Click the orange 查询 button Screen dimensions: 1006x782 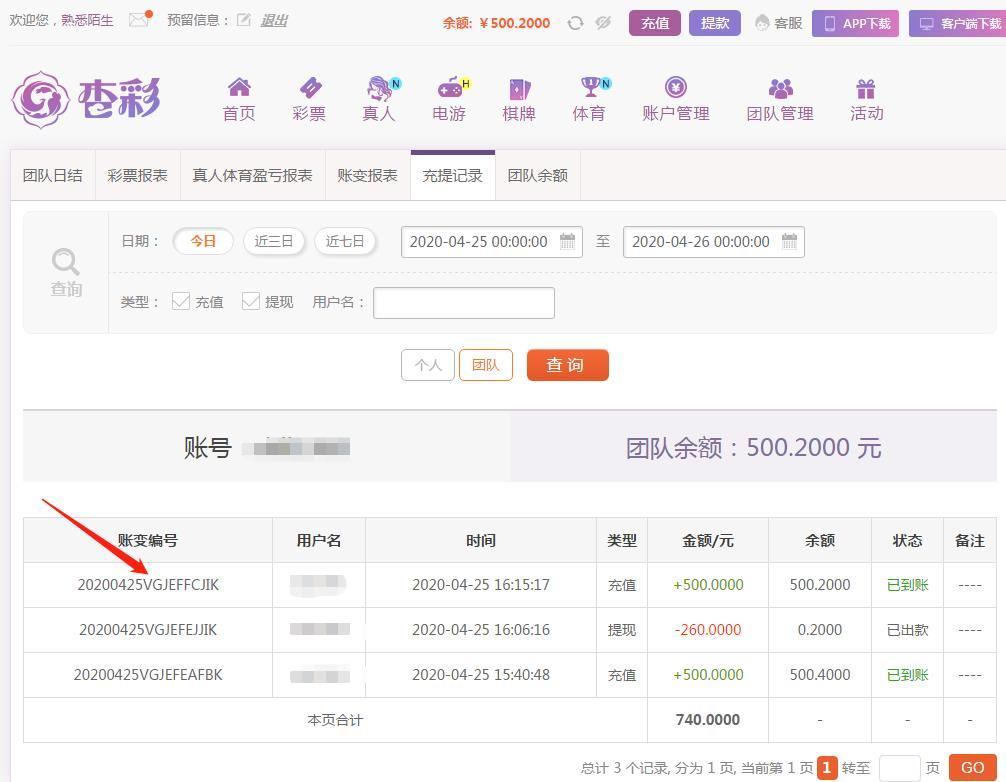(x=567, y=365)
